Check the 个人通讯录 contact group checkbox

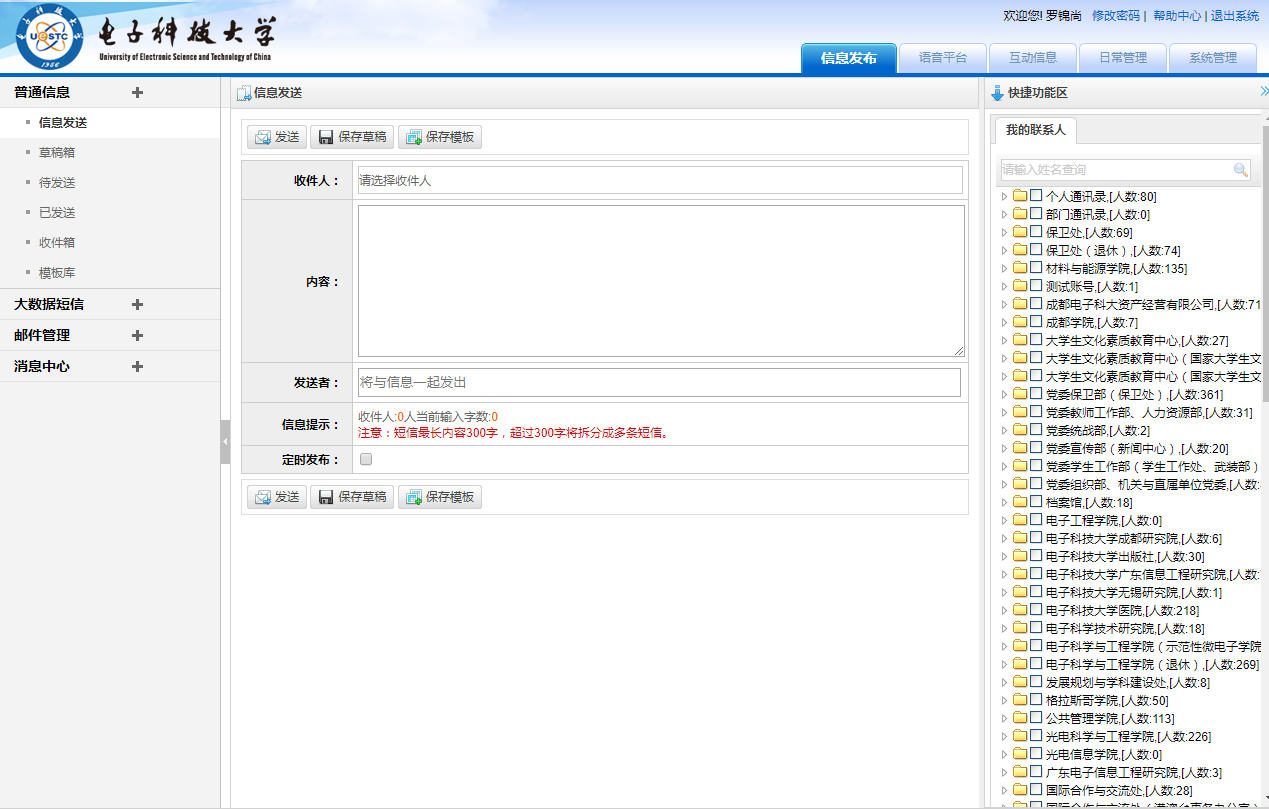[x=1036, y=197]
